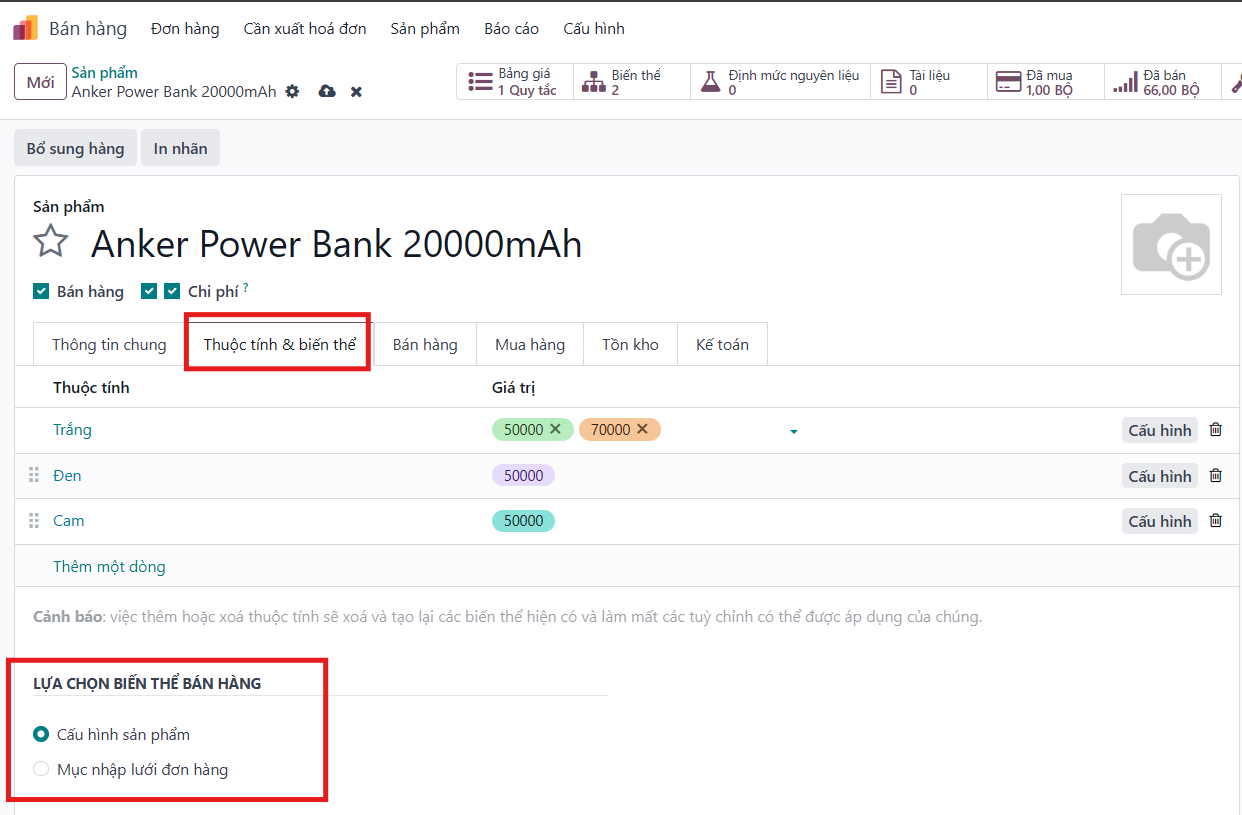Viewport: 1242px width, 815px height.
Task: Switch to the Thuộc tính & biến thể tab
Action: (280, 344)
